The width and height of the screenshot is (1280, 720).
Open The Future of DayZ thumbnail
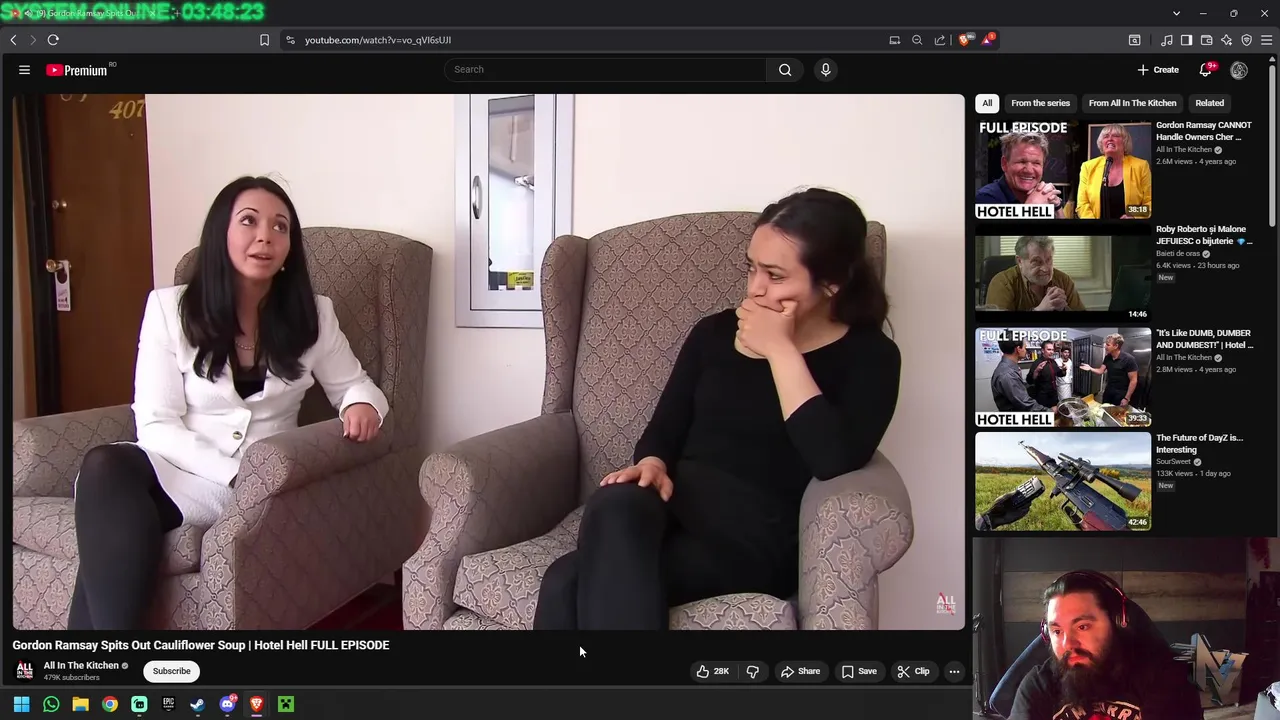point(1063,481)
